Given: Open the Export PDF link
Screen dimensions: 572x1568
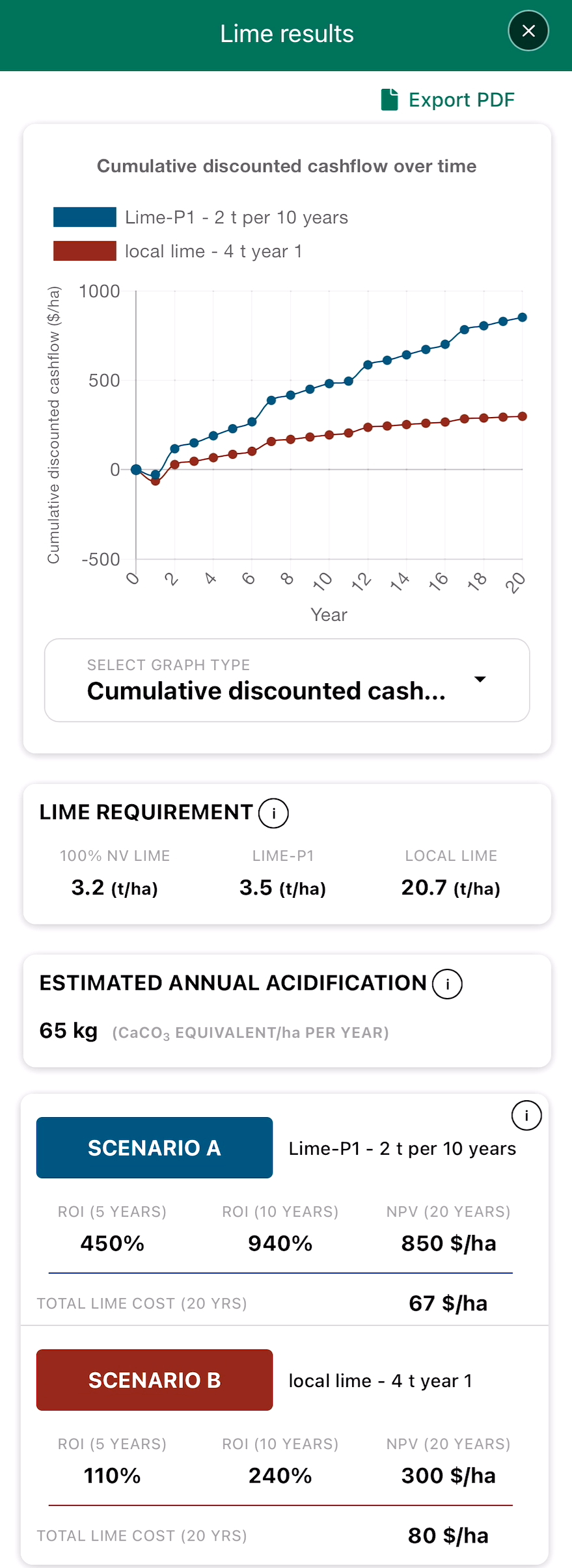Looking at the screenshot, I should 448,100.
